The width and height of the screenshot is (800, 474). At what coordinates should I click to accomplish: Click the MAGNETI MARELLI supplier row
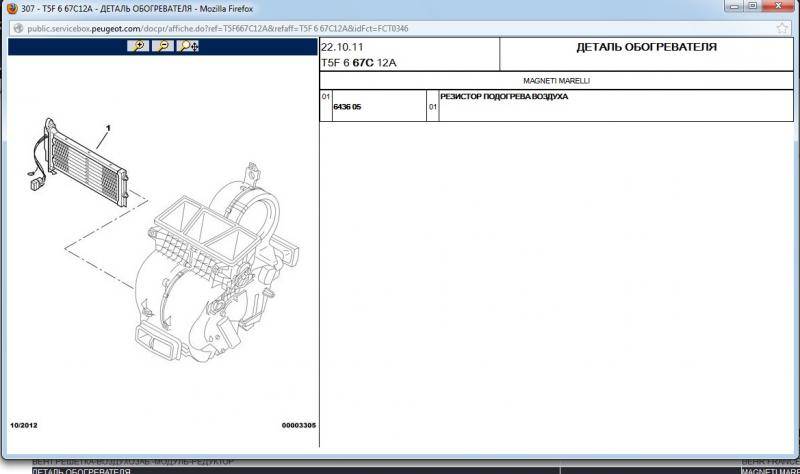(x=557, y=80)
